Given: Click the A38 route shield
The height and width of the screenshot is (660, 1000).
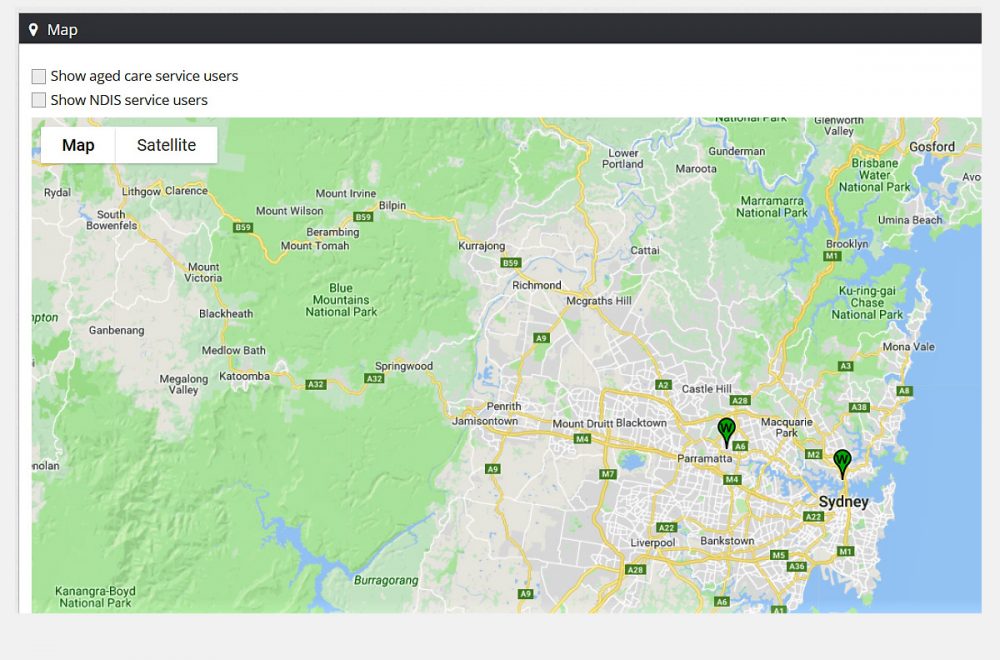Looking at the screenshot, I should [x=859, y=407].
